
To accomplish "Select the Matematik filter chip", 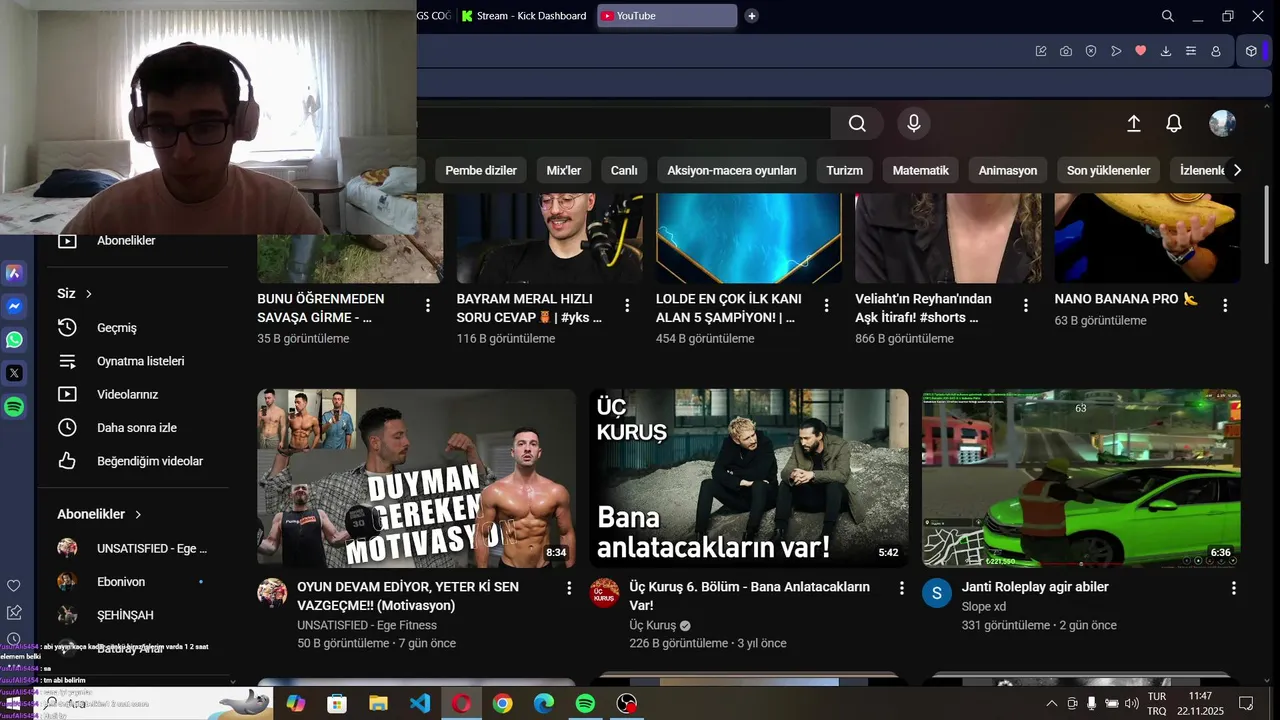I will [921, 170].
